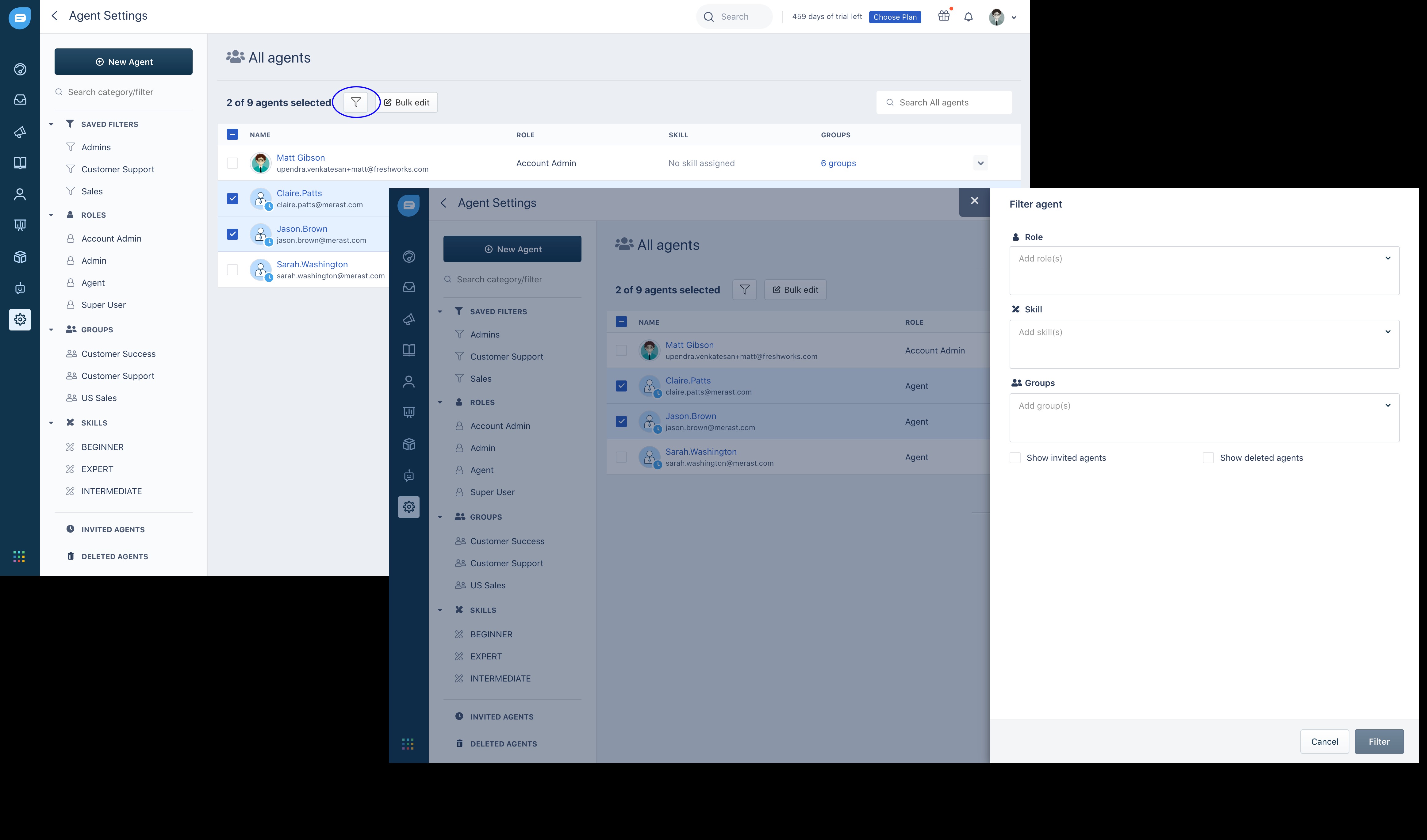This screenshot has width=1427, height=840.
Task: Click the circled filter funnel icon in the main window
Action: [356, 102]
